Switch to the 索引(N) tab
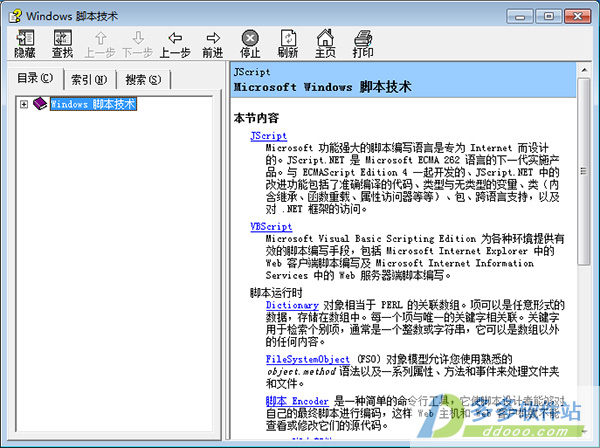The height and width of the screenshot is (448, 600). click(x=89, y=80)
